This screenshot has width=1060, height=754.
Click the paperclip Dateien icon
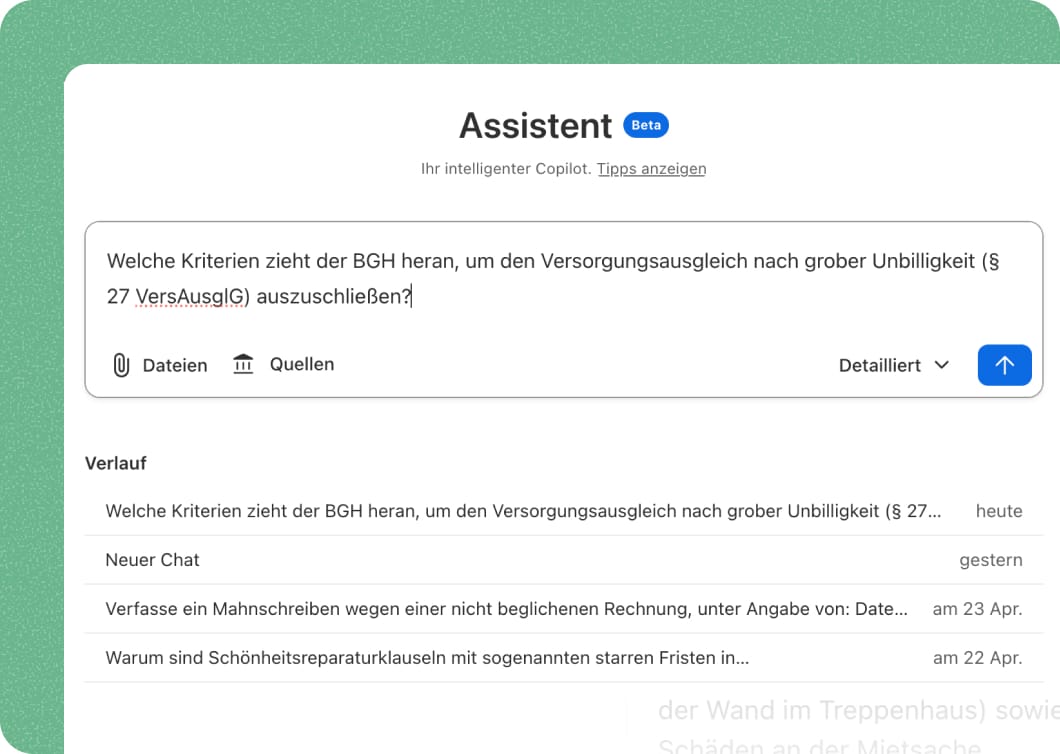pos(121,365)
